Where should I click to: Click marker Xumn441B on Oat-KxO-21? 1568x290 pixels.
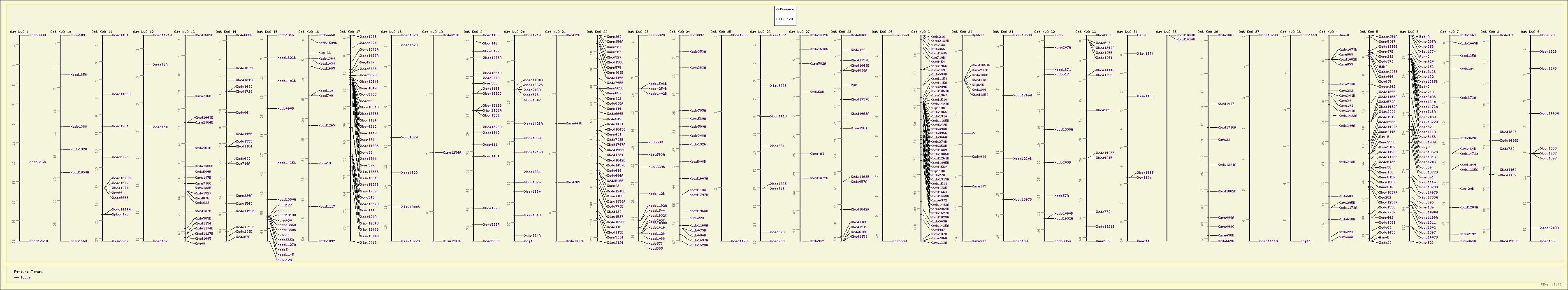pos(574,123)
